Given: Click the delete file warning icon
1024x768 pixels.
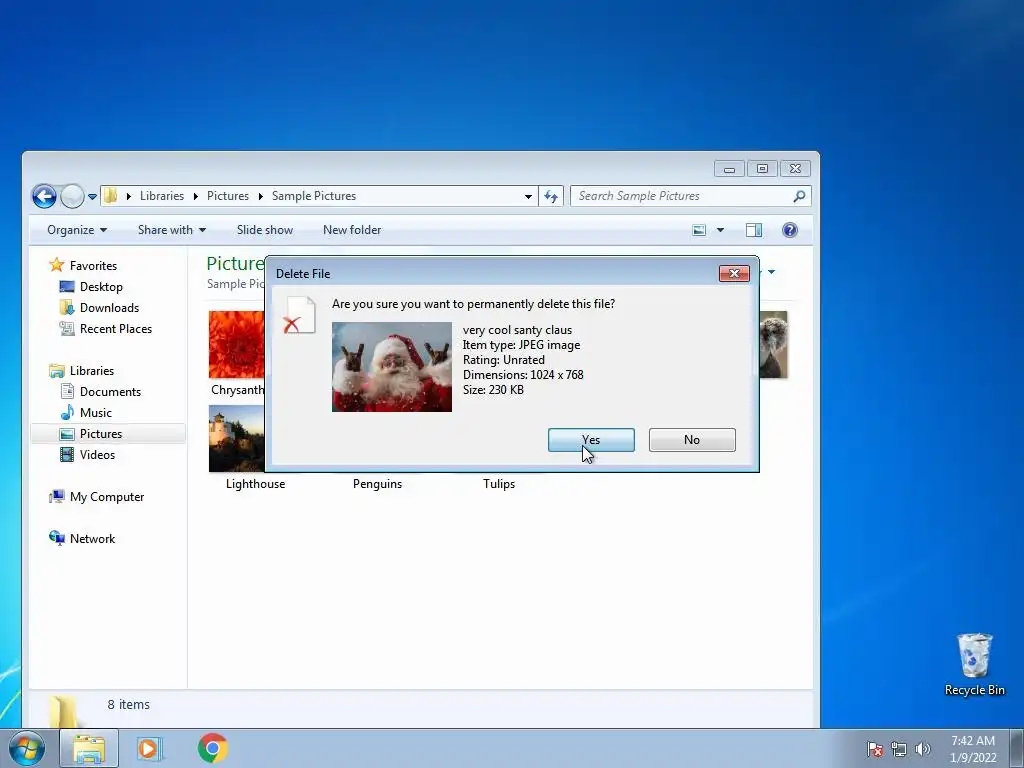Looking at the screenshot, I should [299, 315].
